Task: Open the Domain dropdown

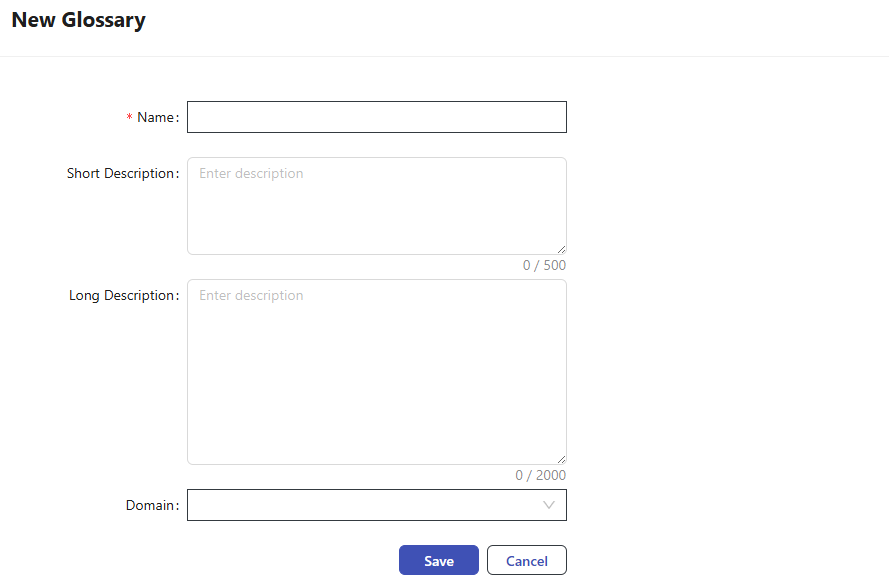Action: coord(376,505)
